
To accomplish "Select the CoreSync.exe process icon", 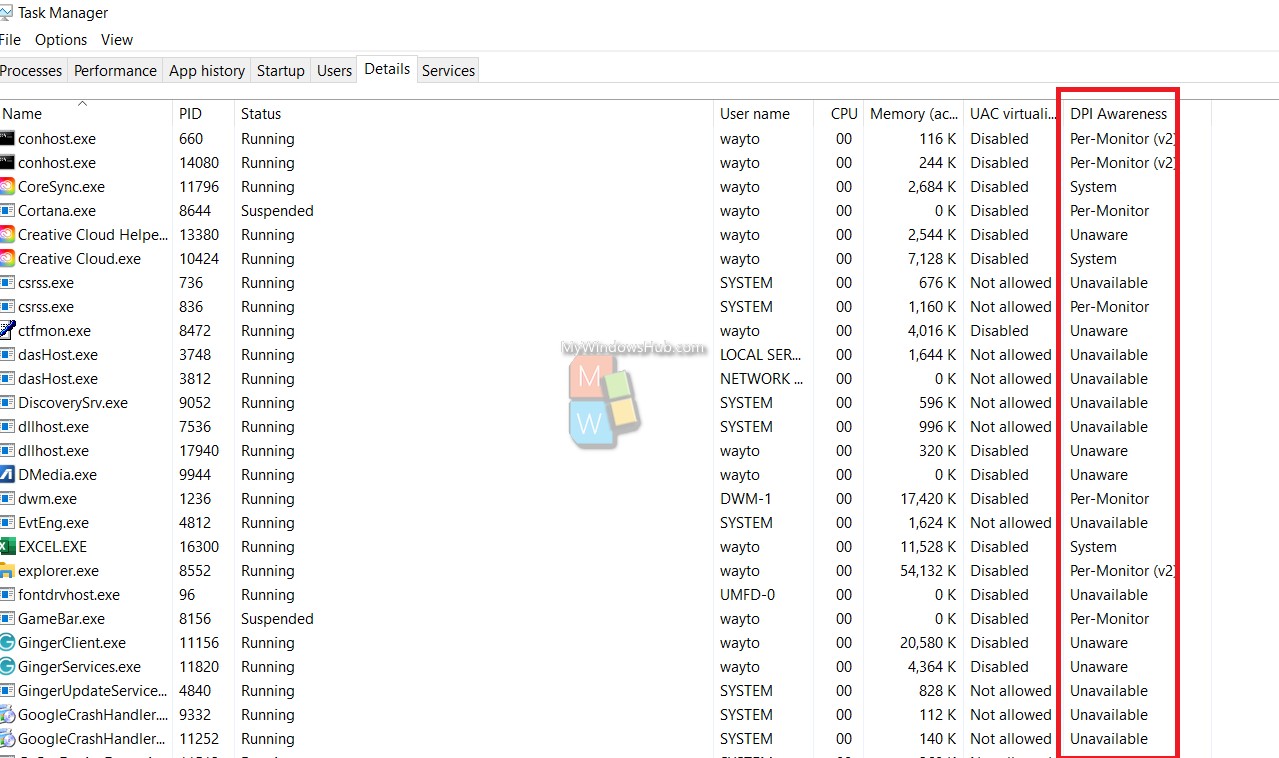I will 8,187.
